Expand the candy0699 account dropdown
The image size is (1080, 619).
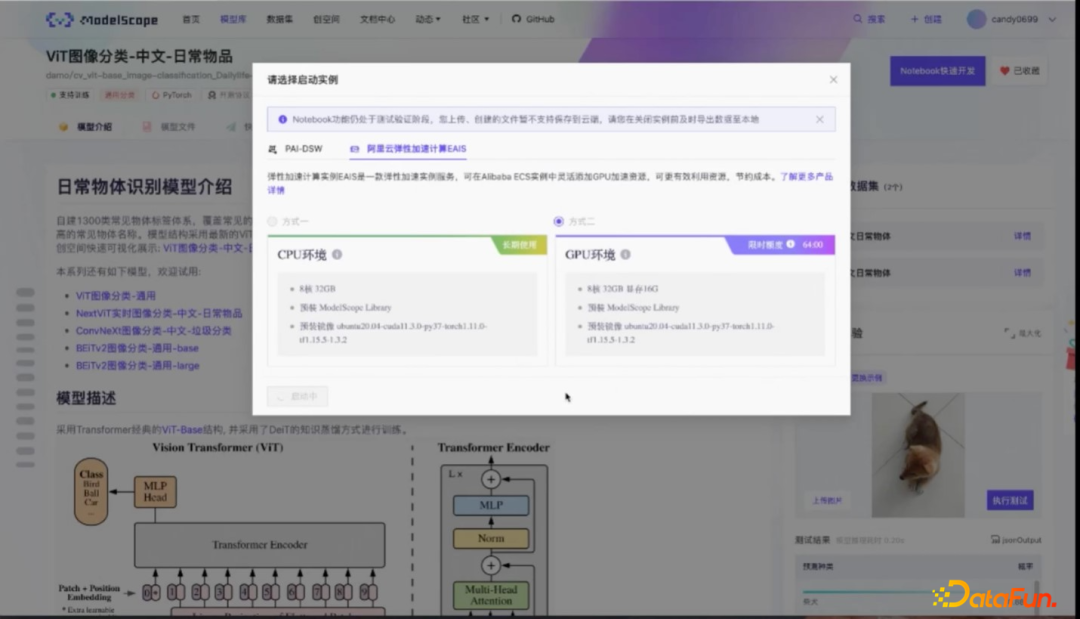coord(1052,19)
